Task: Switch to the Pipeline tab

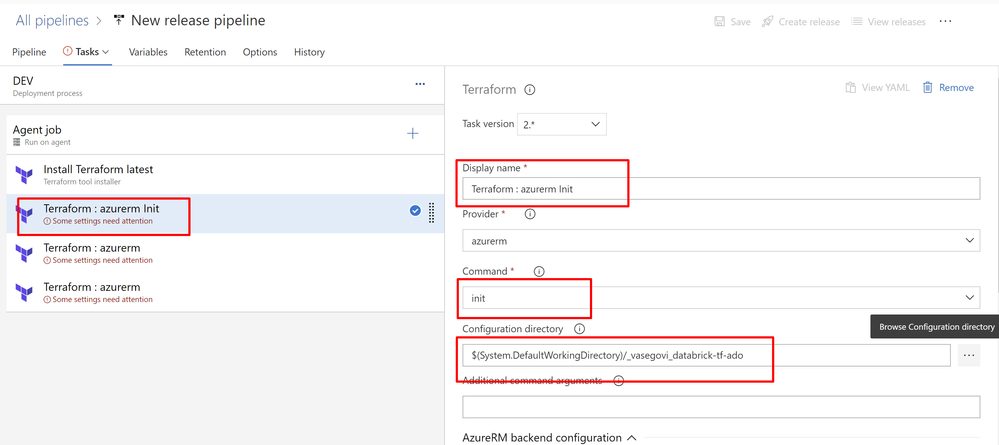Action: (29, 52)
